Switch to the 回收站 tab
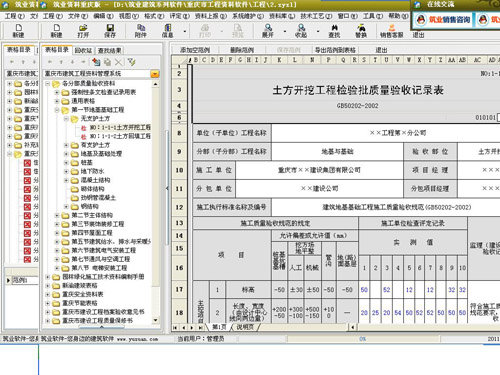This screenshot has width=500, height=375. point(83,51)
